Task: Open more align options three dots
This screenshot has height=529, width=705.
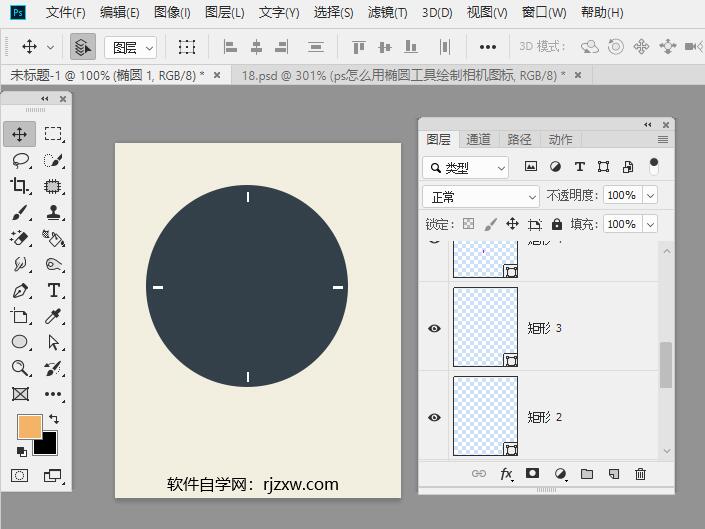Action: pos(488,47)
